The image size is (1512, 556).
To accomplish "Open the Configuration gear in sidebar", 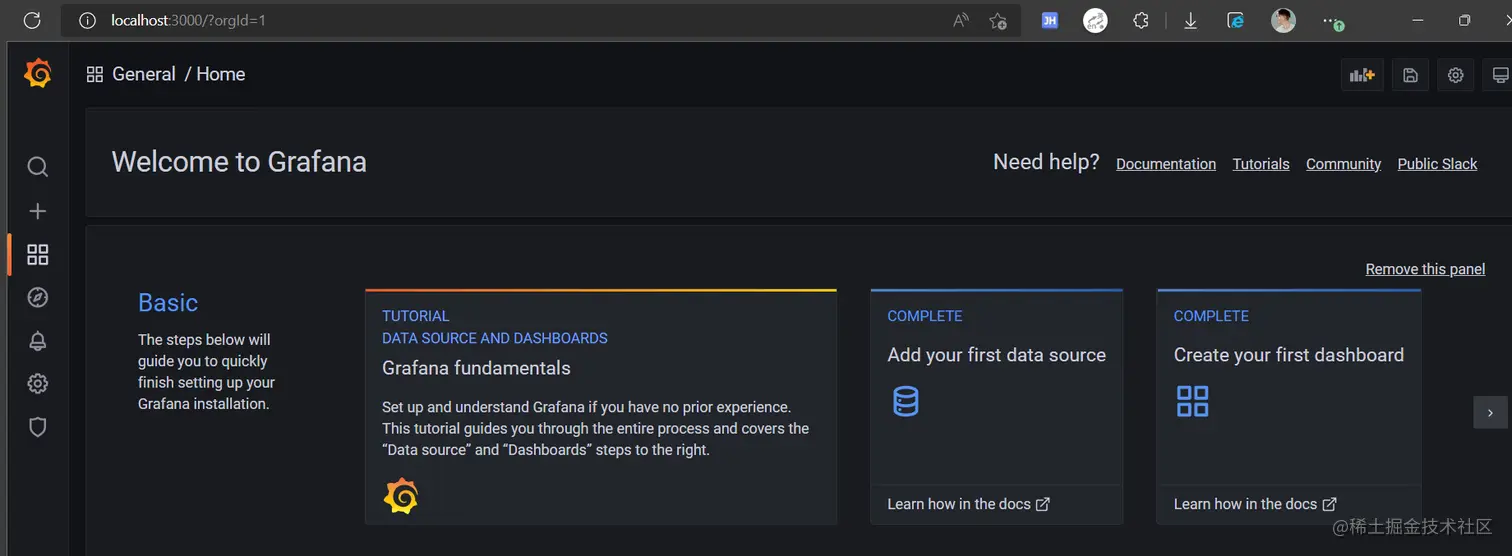I will click(37, 384).
